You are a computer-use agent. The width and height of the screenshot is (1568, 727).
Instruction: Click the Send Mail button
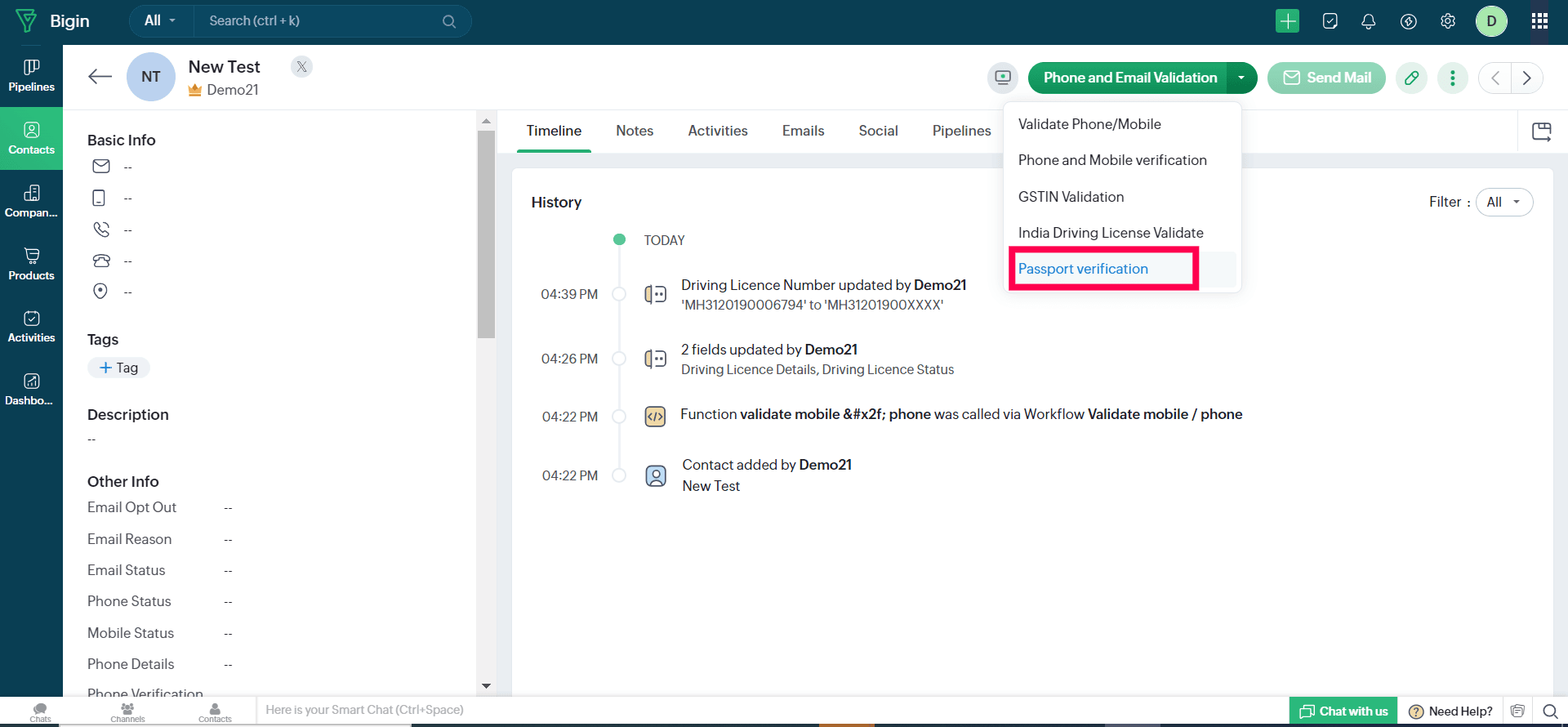[1326, 78]
